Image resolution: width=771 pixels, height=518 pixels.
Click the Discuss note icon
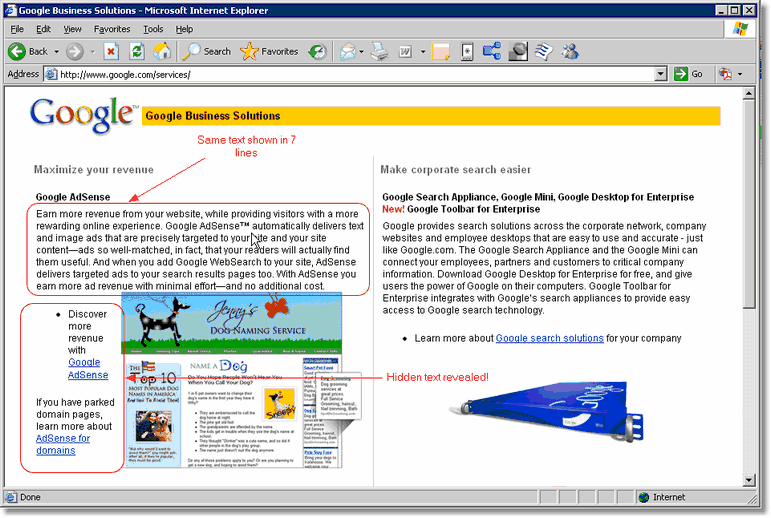[441, 51]
